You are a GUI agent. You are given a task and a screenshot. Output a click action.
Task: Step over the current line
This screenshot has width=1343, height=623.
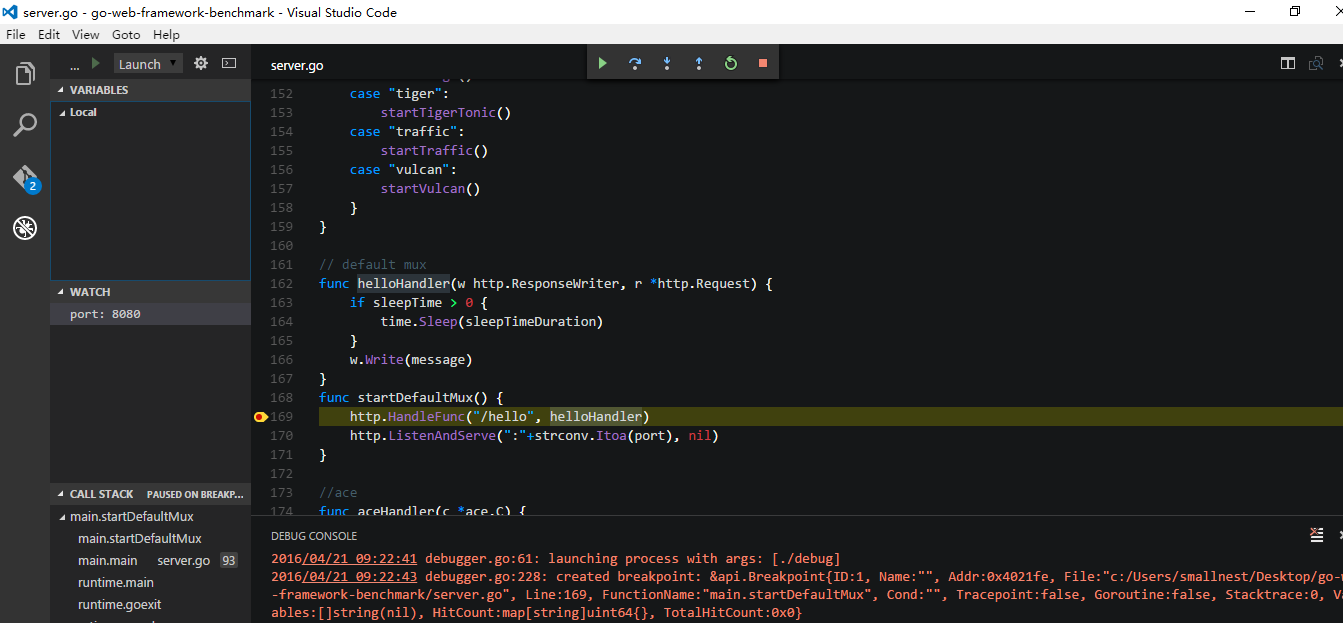point(635,63)
